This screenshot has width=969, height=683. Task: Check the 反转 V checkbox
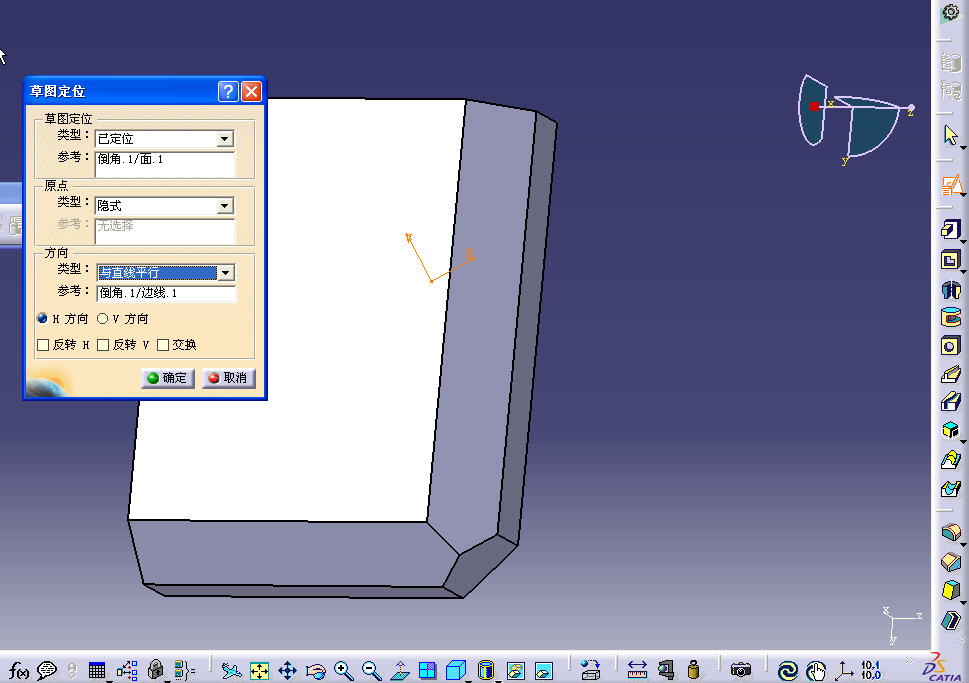103,345
